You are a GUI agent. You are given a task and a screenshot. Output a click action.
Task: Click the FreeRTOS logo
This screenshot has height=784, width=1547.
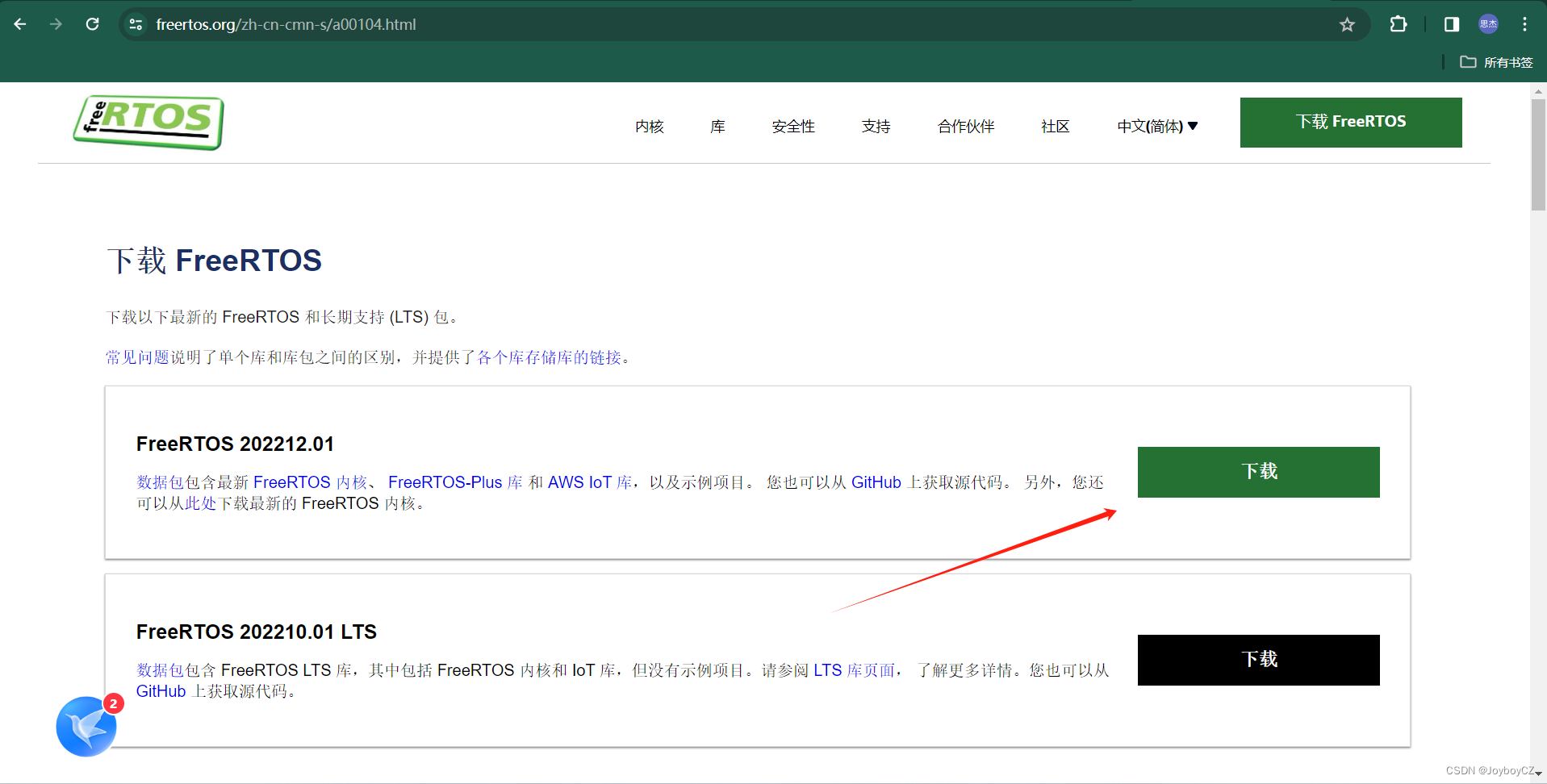coord(148,122)
